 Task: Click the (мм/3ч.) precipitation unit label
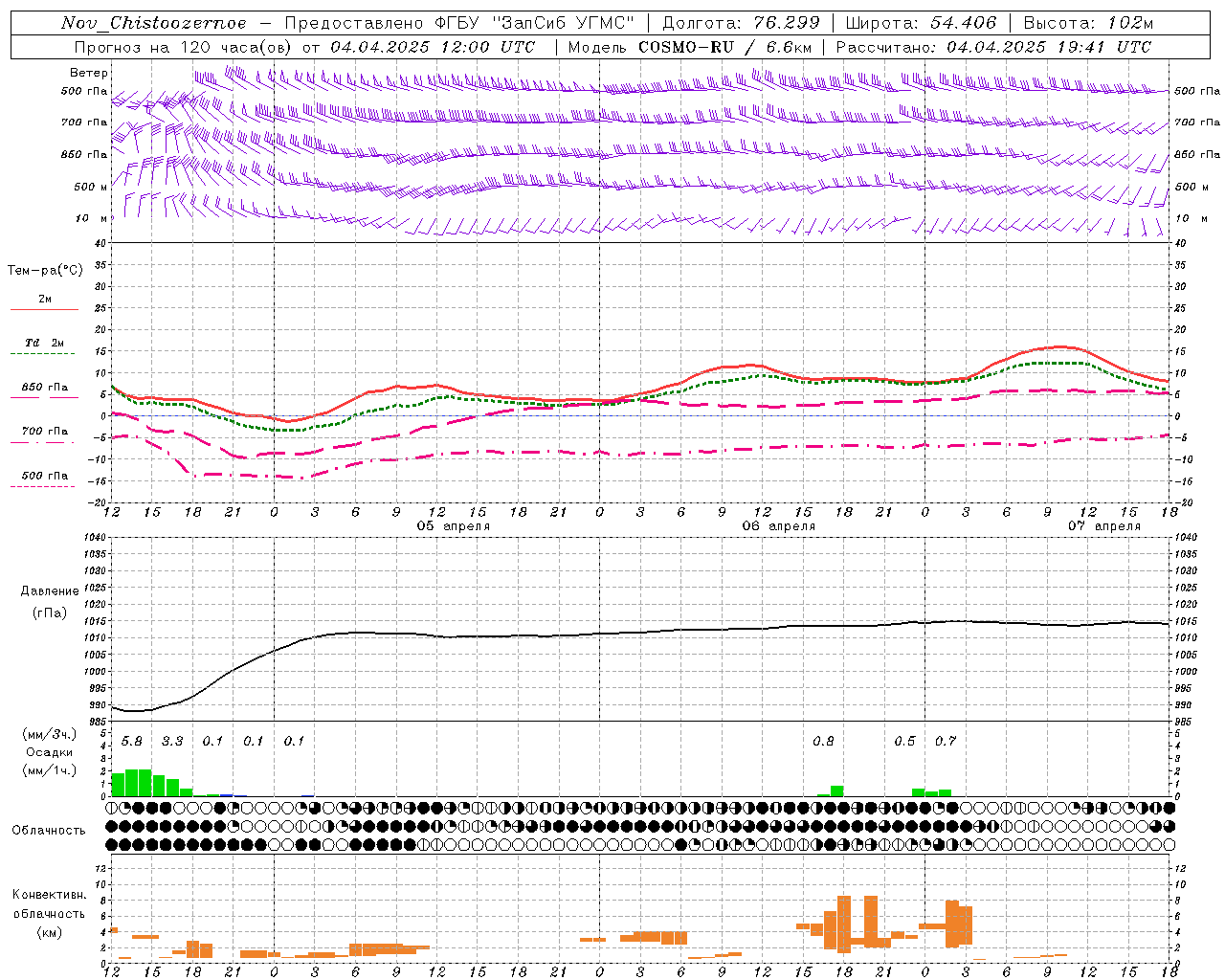click(x=49, y=734)
